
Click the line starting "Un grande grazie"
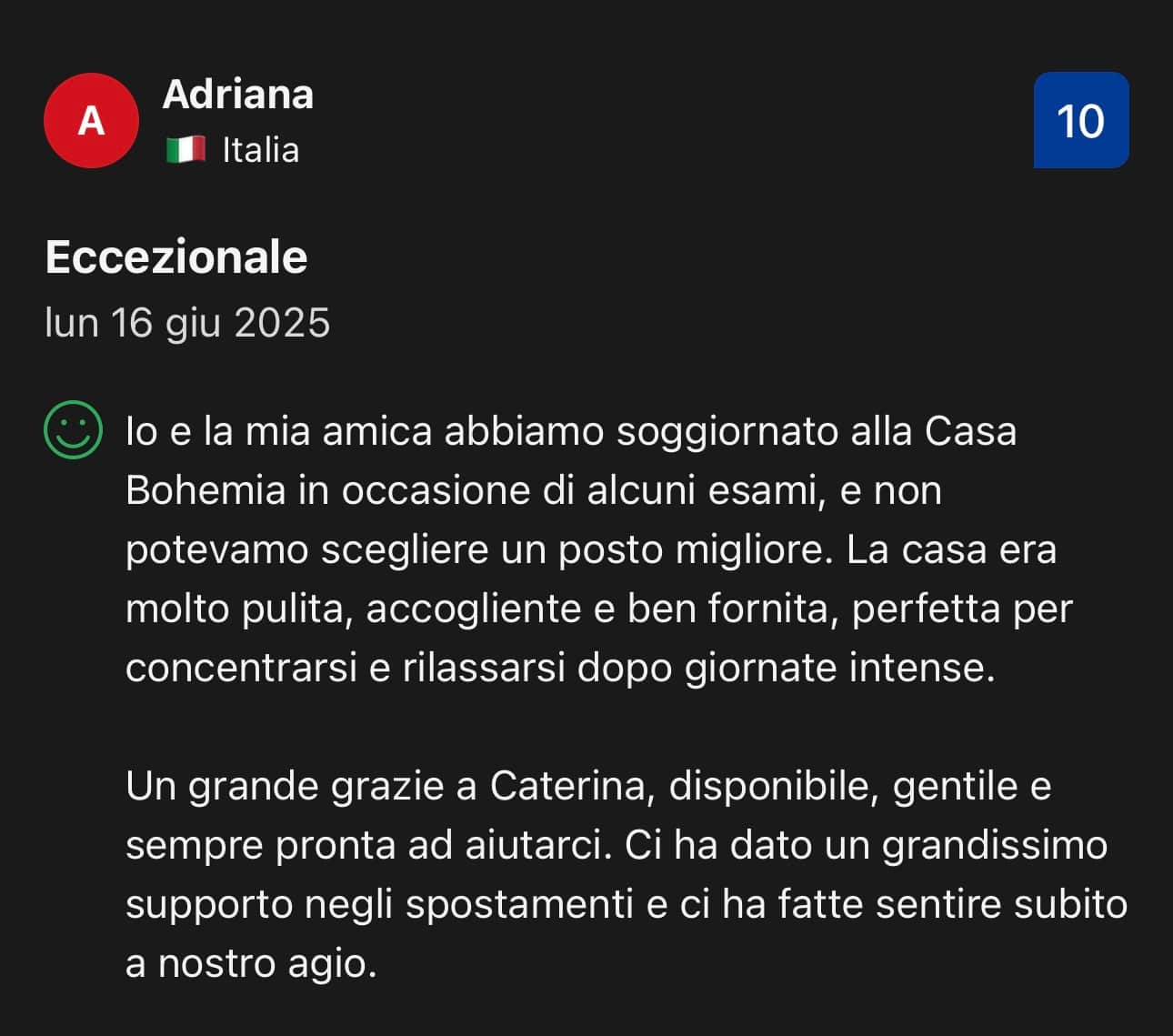click(587, 786)
